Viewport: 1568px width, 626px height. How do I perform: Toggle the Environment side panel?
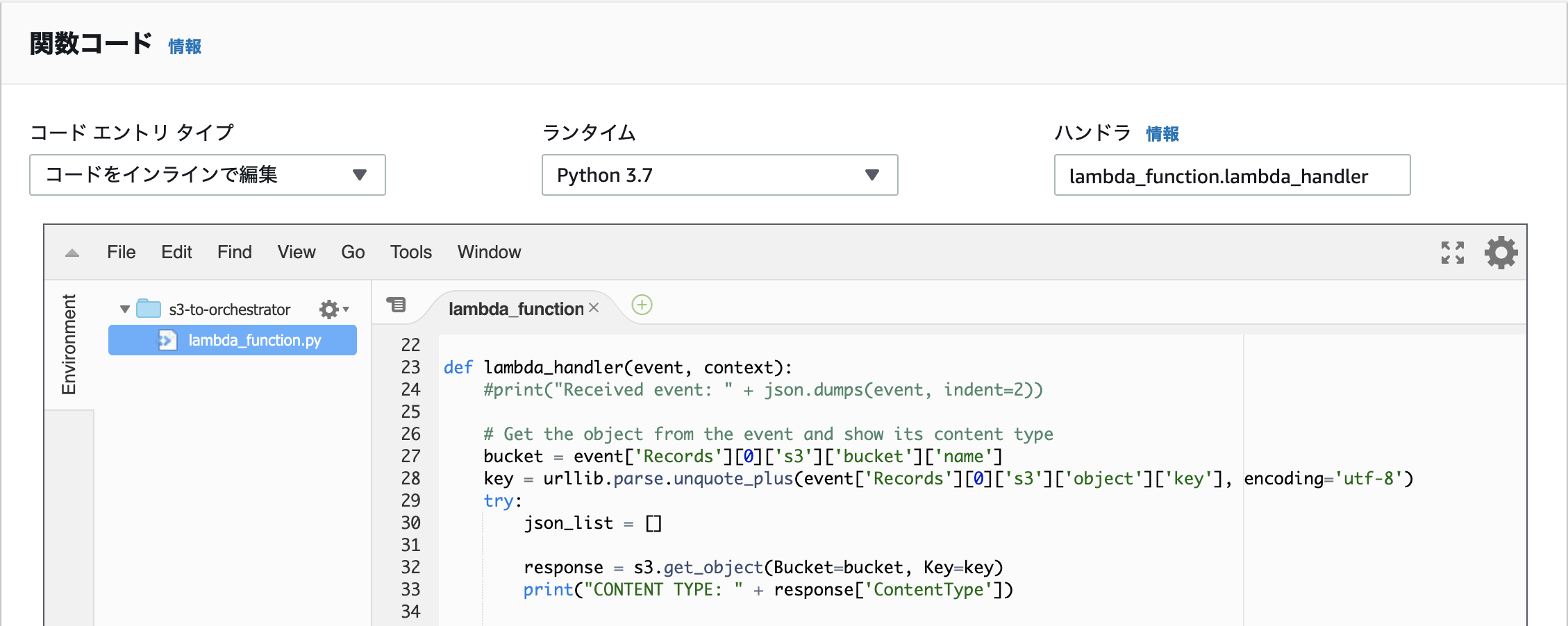[69, 344]
